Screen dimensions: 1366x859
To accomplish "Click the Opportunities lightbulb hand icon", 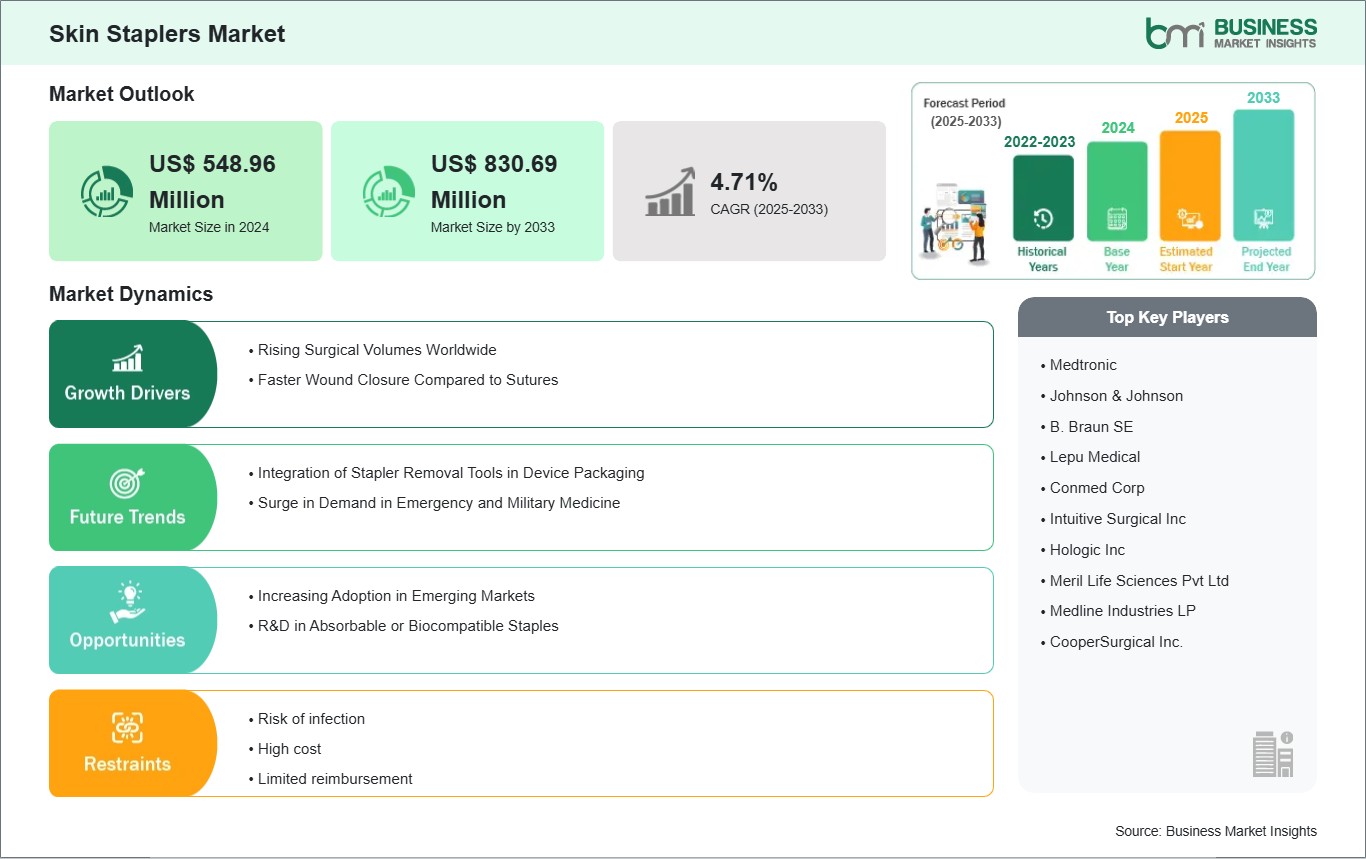I will 127,605.
